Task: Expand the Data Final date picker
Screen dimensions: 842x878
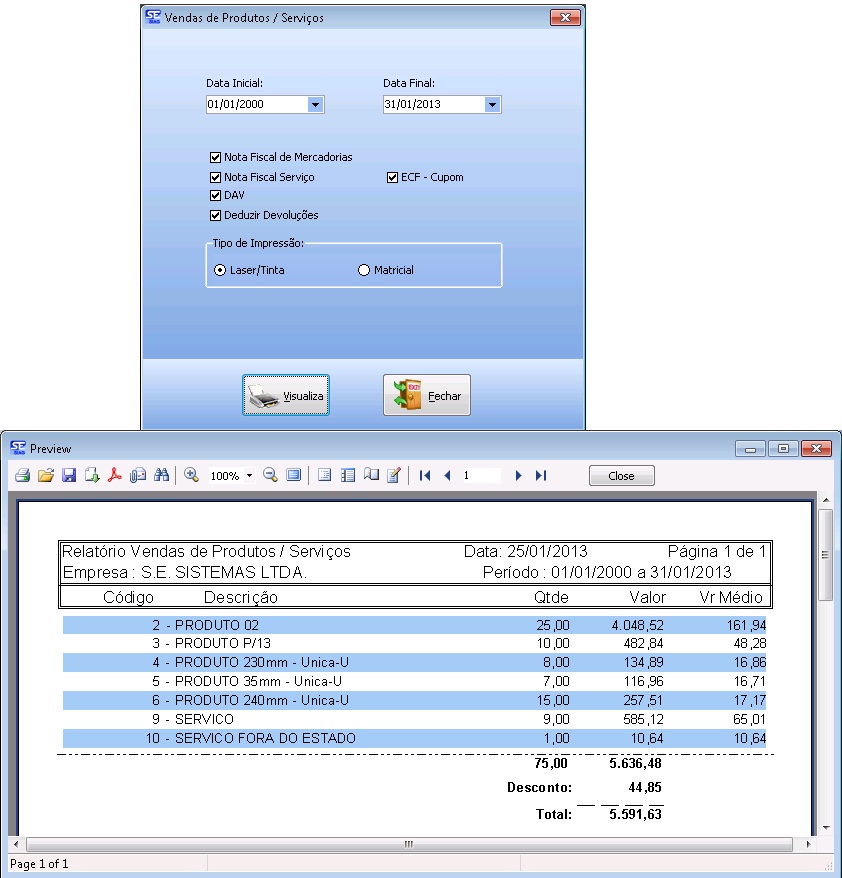Action: coord(492,104)
